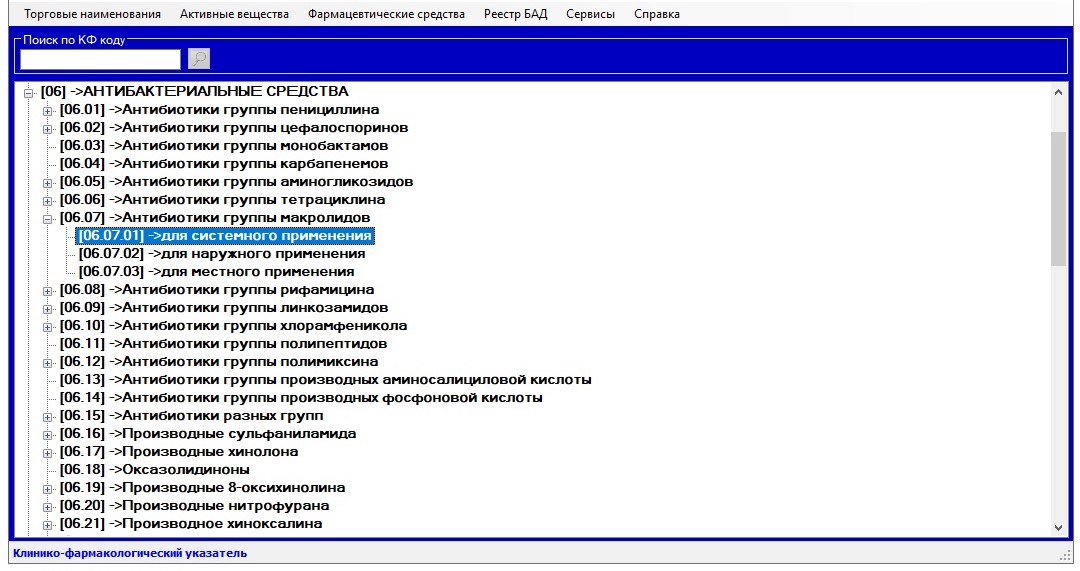Expand the [06.17] Производные хинолона node

pyautogui.click(x=47, y=452)
